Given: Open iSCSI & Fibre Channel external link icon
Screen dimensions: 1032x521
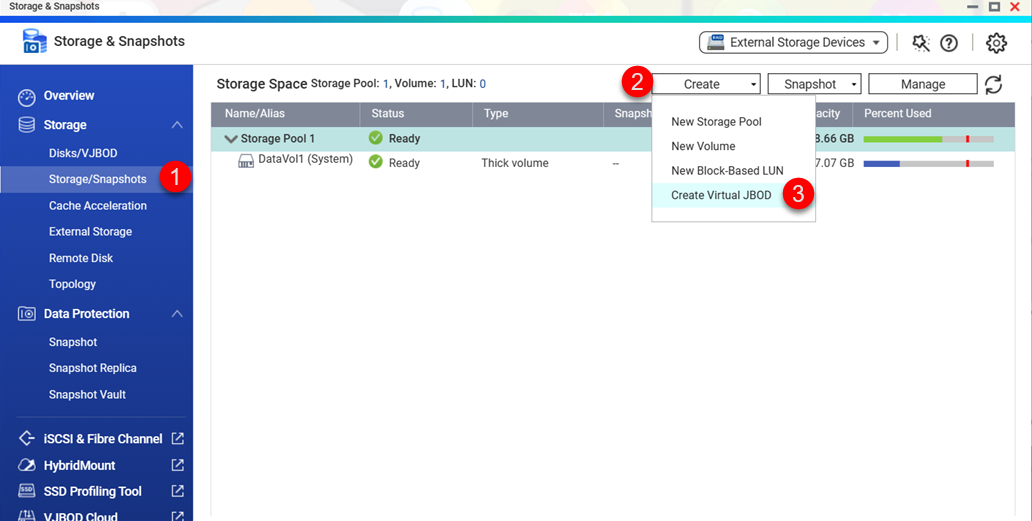Looking at the screenshot, I should [x=177, y=439].
